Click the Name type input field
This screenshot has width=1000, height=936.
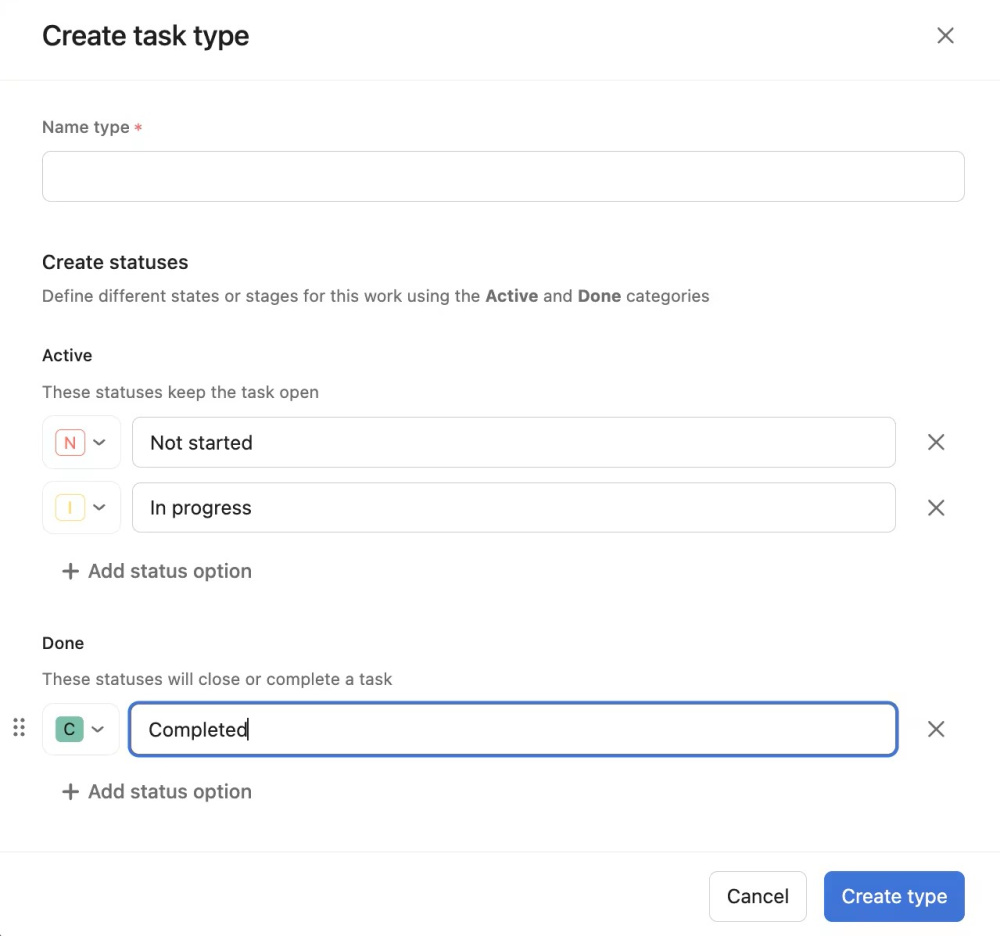click(503, 177)
